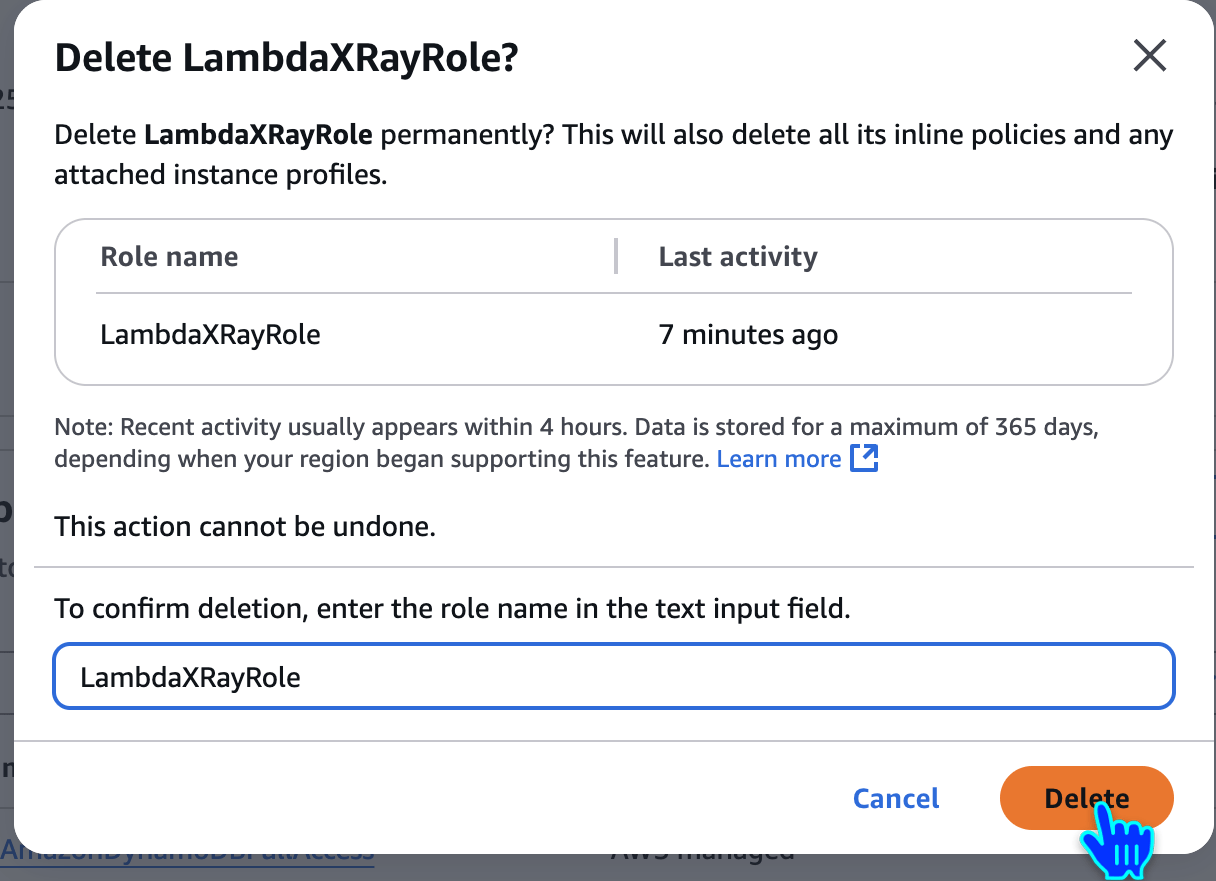Click the "attached instance profiles" description text
The height and width of the screenshot is (881, 1216).
(220, 175)
